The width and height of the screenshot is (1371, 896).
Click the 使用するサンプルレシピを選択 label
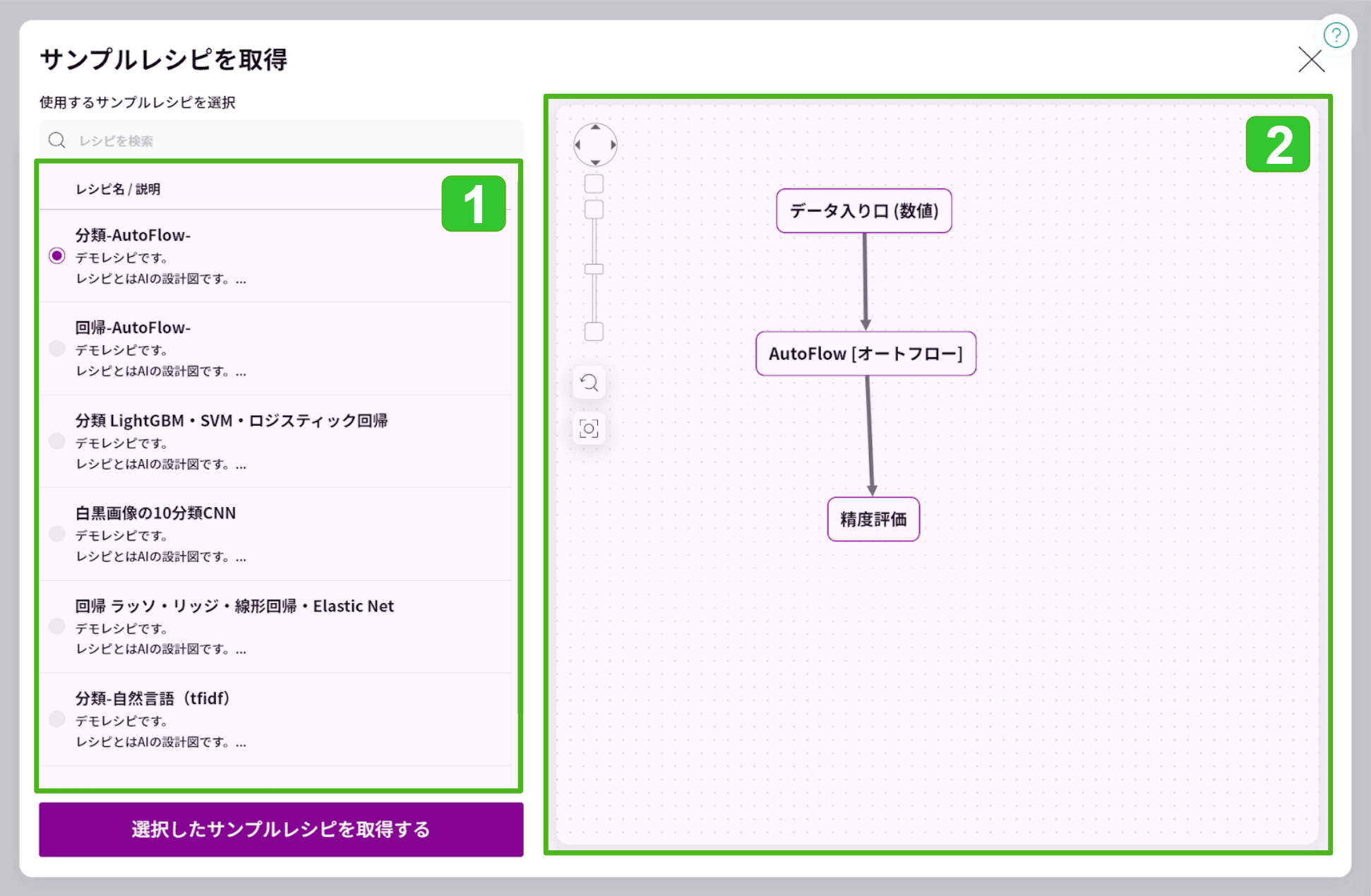point(137,102)
